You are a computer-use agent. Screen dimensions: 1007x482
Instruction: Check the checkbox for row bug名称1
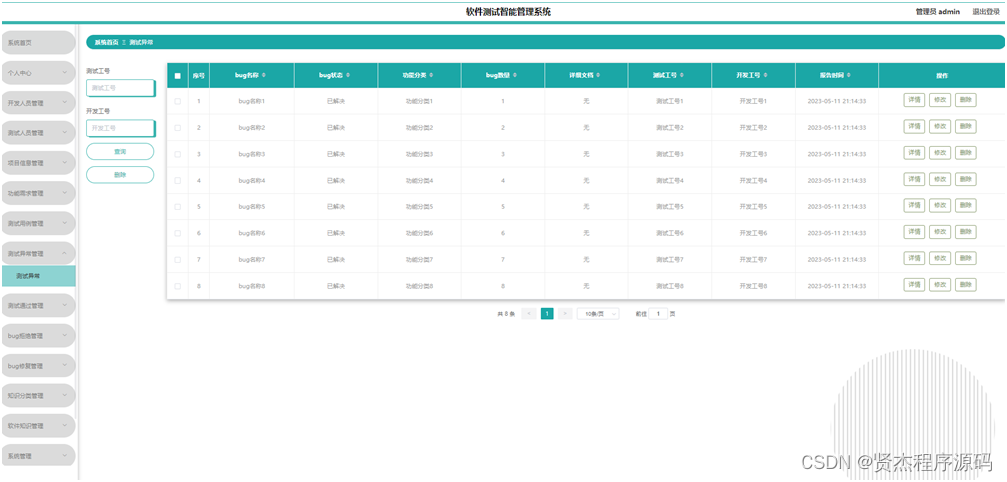coord(178,101)
